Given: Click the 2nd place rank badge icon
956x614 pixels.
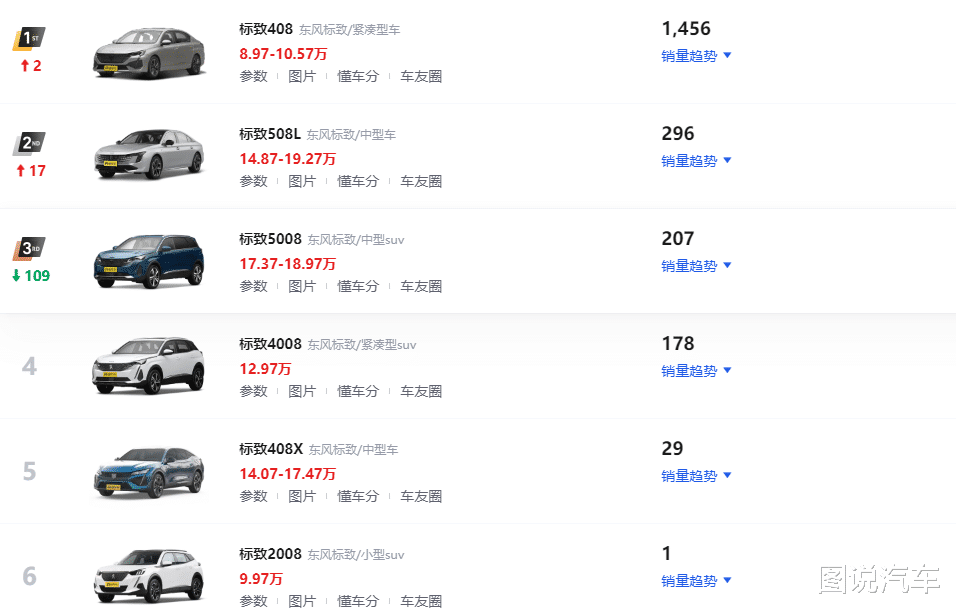Looking at the screenshot, I should [29, 143].
